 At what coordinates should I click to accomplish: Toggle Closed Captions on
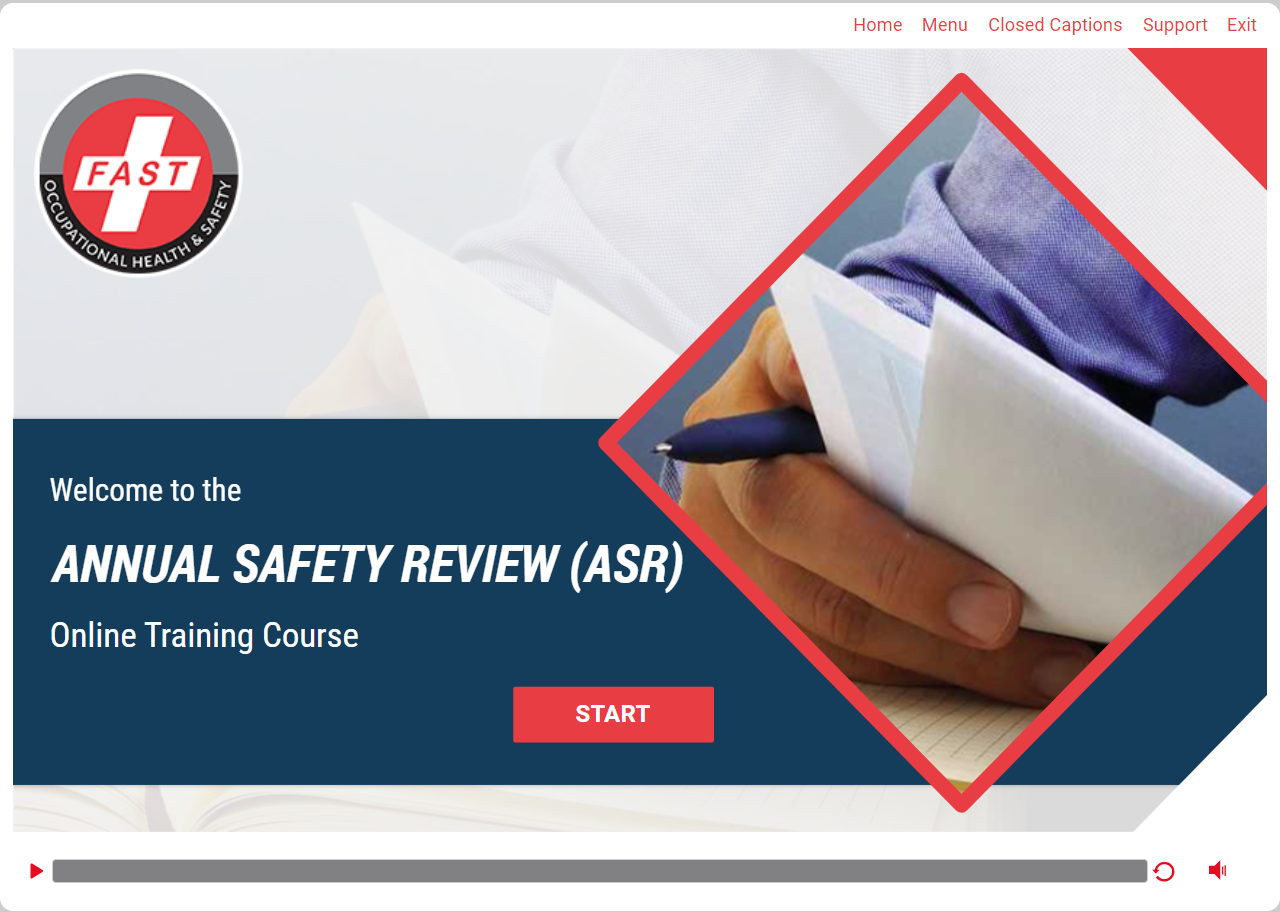[x=1055, y=25]
